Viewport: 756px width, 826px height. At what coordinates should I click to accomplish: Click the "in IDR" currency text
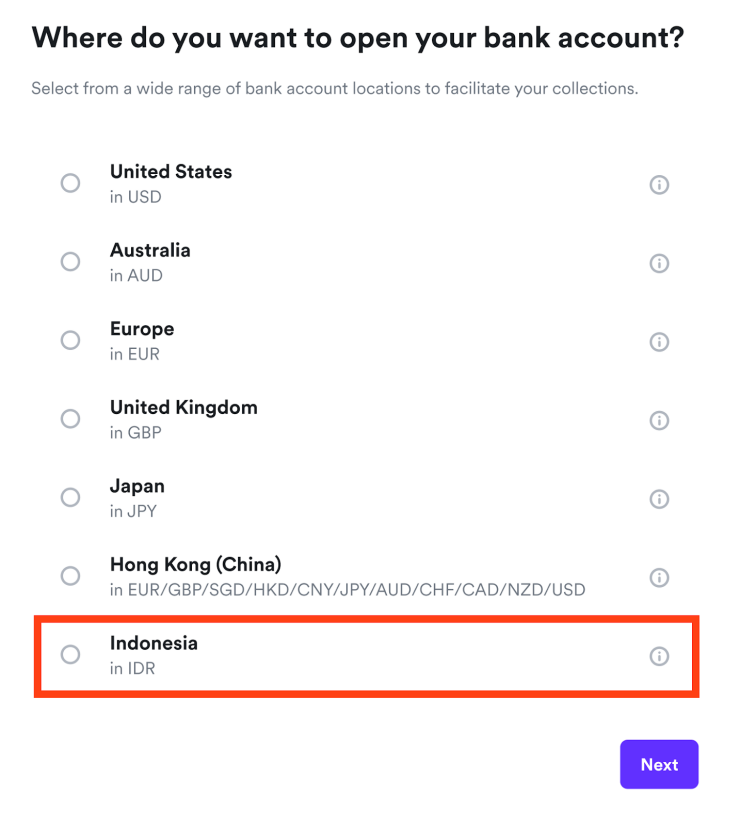(132, 668)
